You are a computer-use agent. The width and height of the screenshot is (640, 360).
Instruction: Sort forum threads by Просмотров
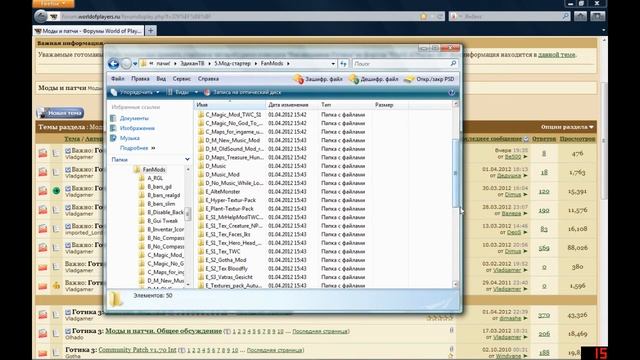click(x=577, y=139)
